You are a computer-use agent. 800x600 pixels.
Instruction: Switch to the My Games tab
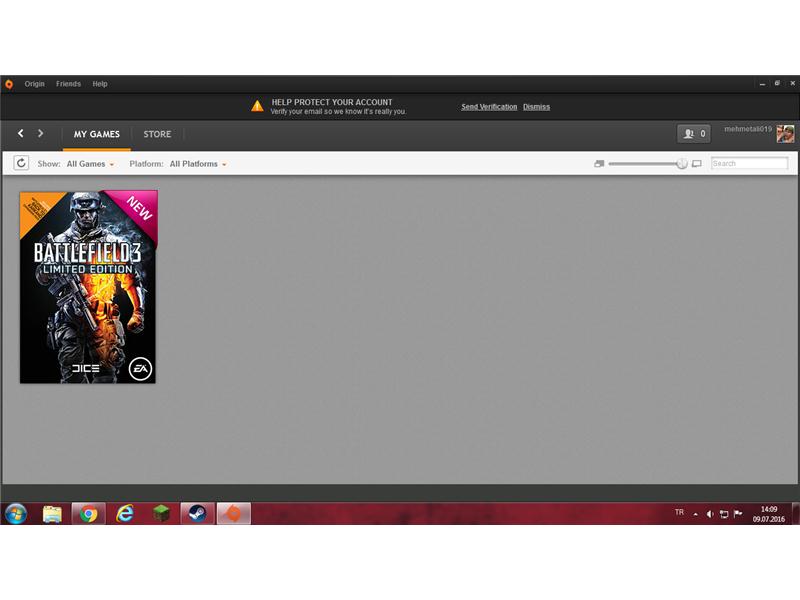96,134
